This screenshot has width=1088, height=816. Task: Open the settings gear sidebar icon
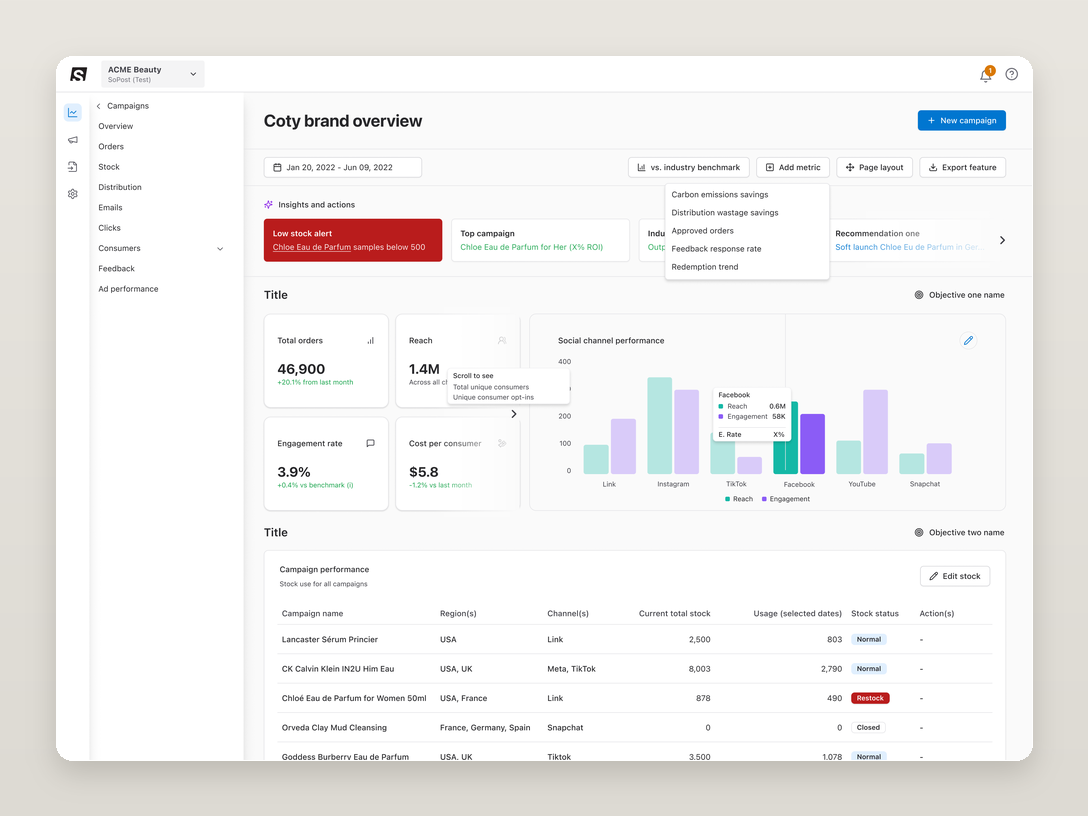click(x=73, y=194)
